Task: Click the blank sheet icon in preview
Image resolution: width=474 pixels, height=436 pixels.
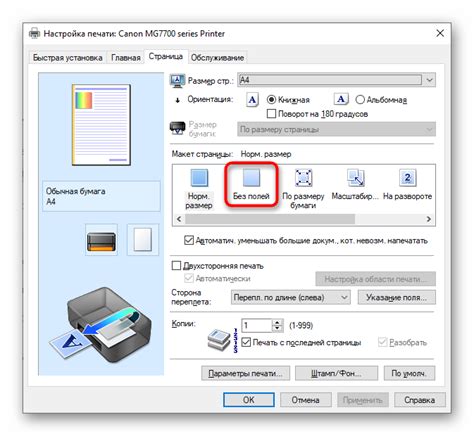Action: [x=143, y=240]
